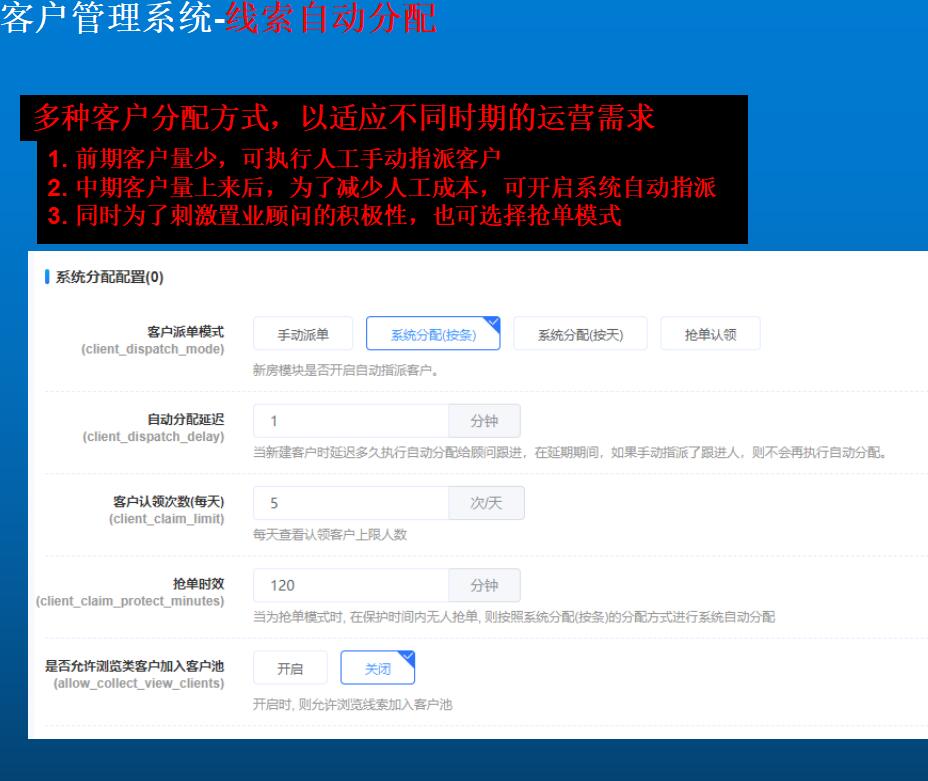Screen dimensions: 928x781
Task: Click the checkmark corner on 系统分配(按条)
Action: (x=493, y=323)
